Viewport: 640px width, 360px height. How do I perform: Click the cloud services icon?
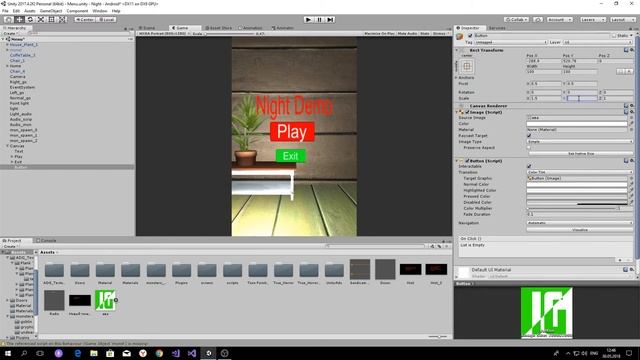[538, 20]
